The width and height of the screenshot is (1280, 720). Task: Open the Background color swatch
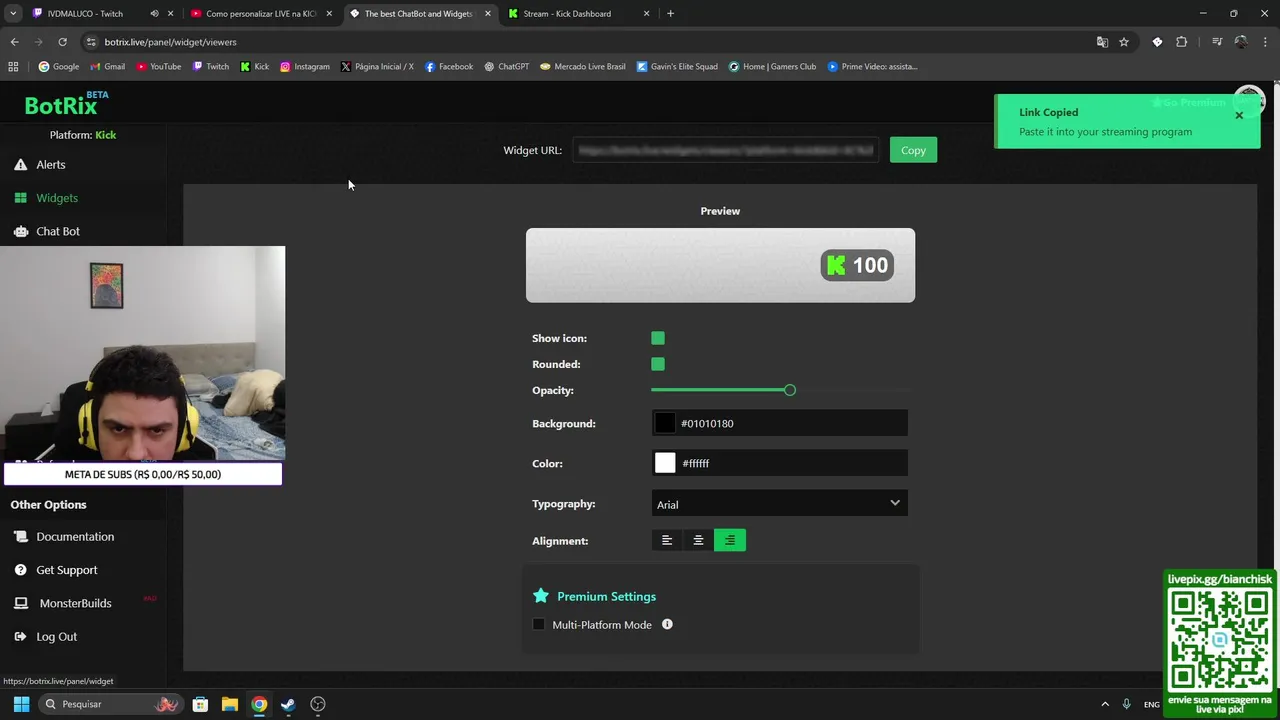tap(665, 423)
